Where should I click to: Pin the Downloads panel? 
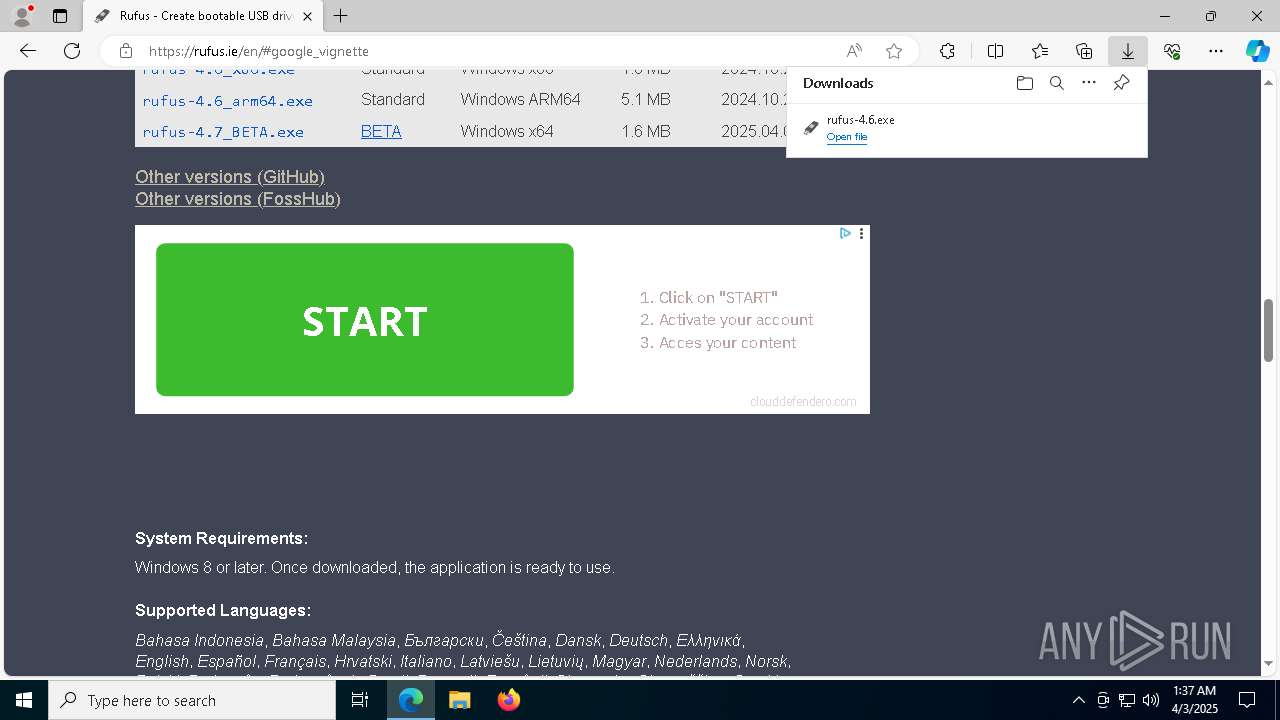[1122, 83]
